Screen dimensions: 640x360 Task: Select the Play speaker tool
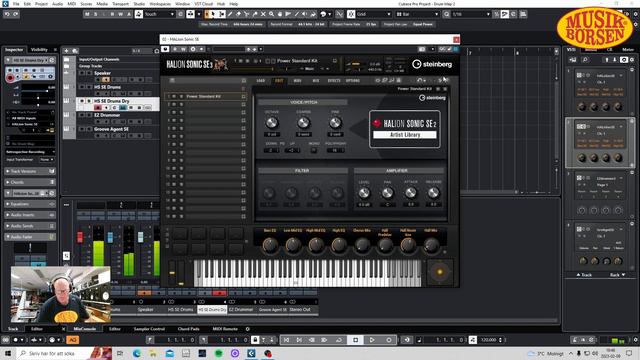[x=305, y=14]
